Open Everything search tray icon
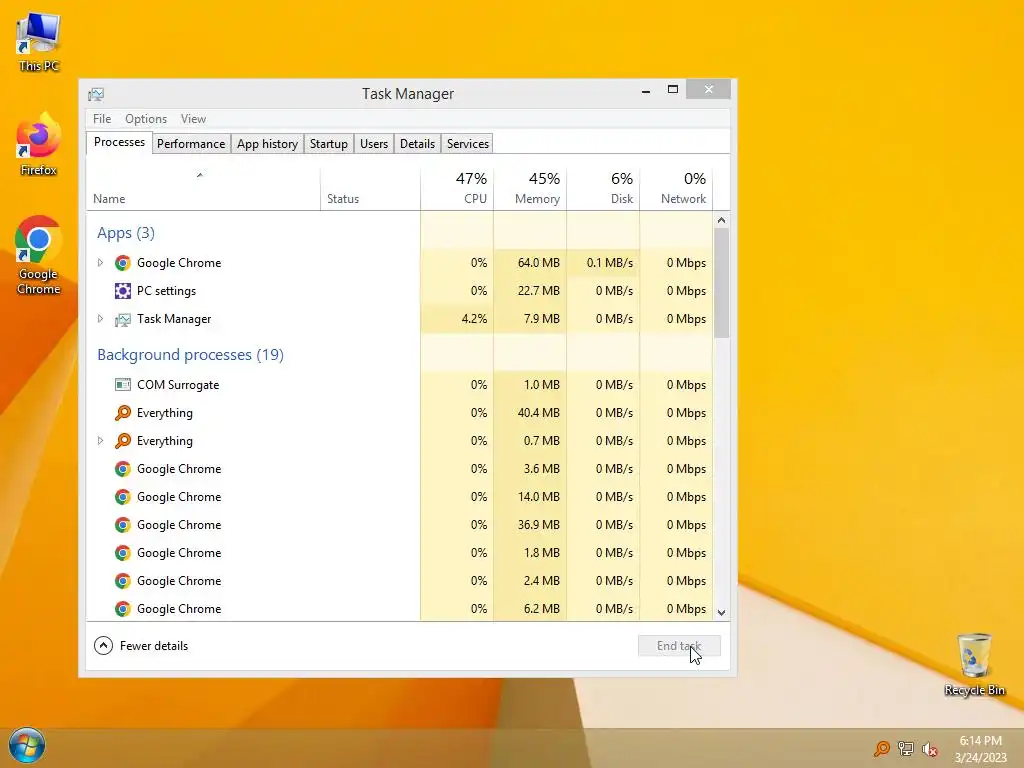The image size is (1024, 768). tap(882, 748)
